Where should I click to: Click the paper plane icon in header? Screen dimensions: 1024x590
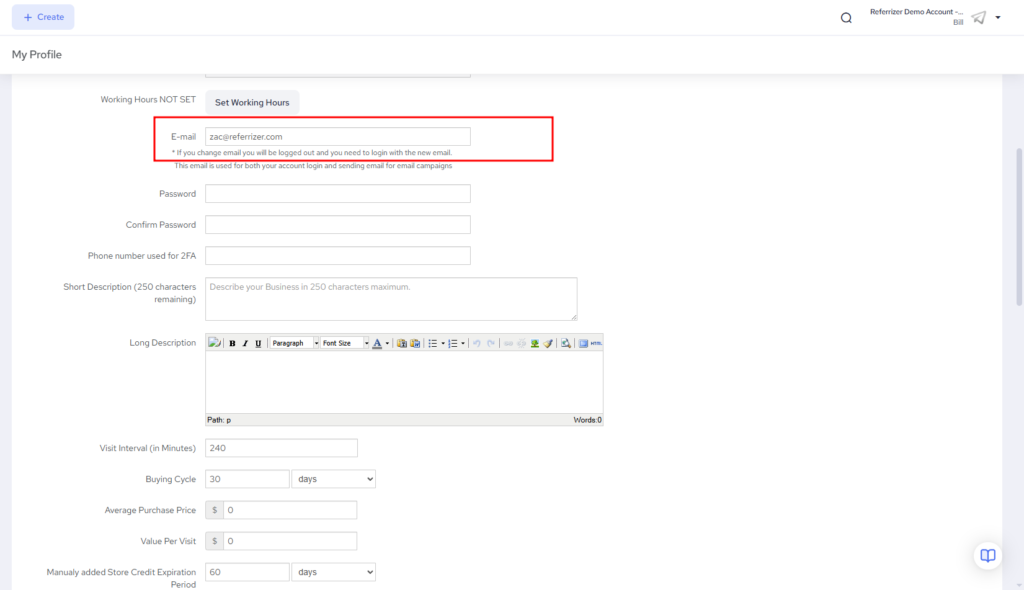click(x=978, y=18)
